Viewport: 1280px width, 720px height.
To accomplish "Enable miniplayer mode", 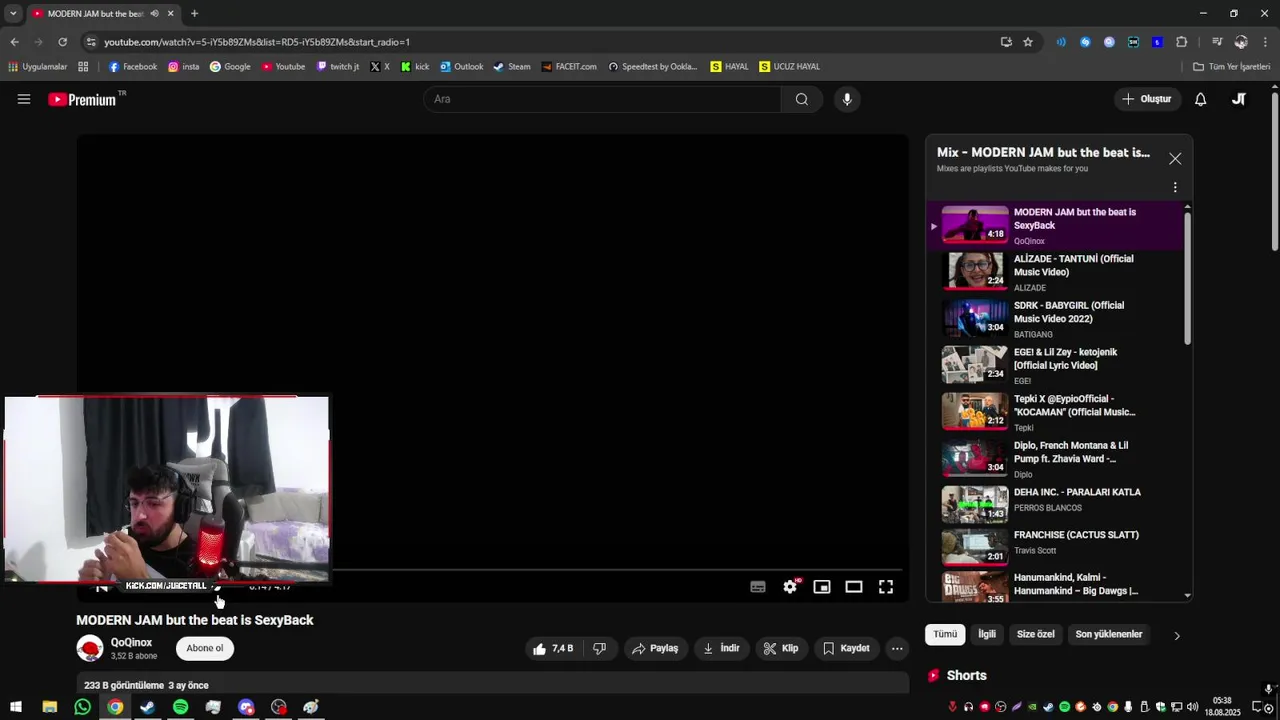I will click(x=822, y=587).
